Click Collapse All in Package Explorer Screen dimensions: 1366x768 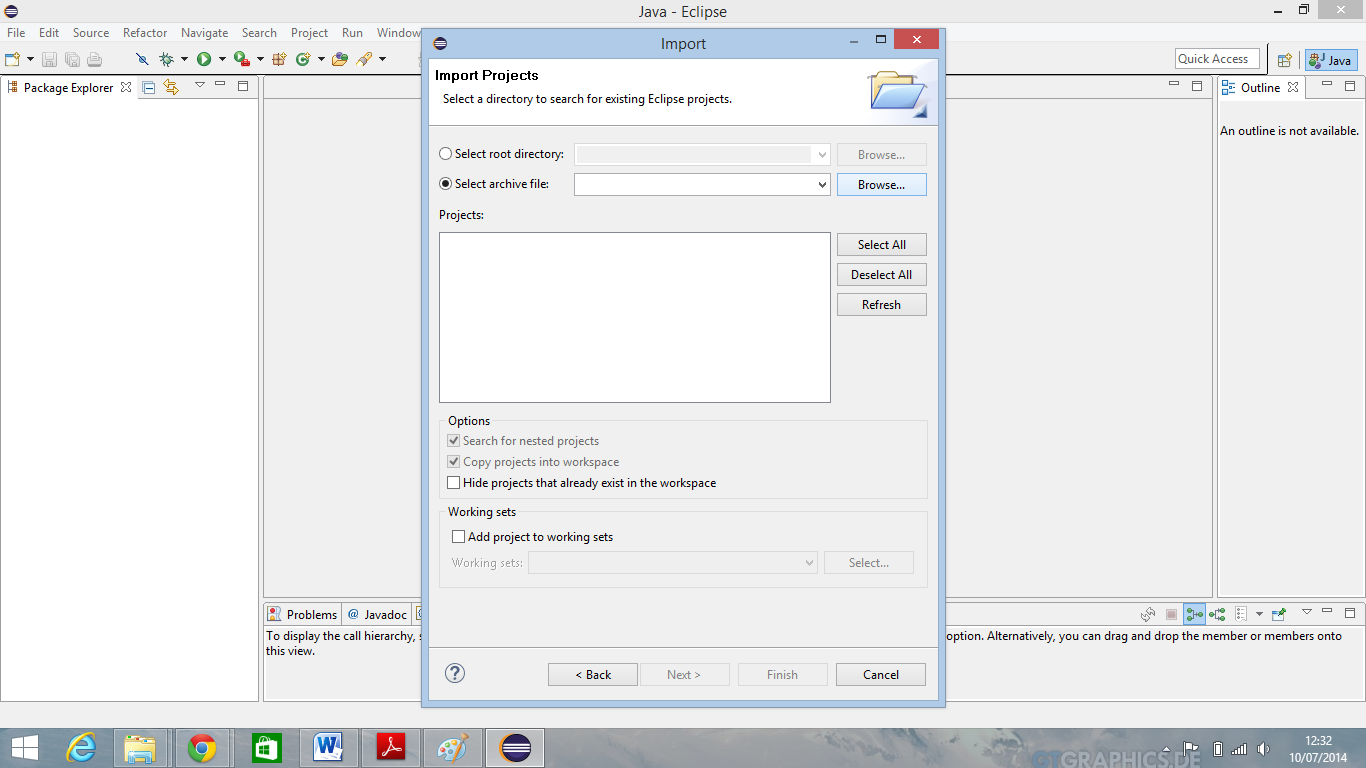(149, 87)
